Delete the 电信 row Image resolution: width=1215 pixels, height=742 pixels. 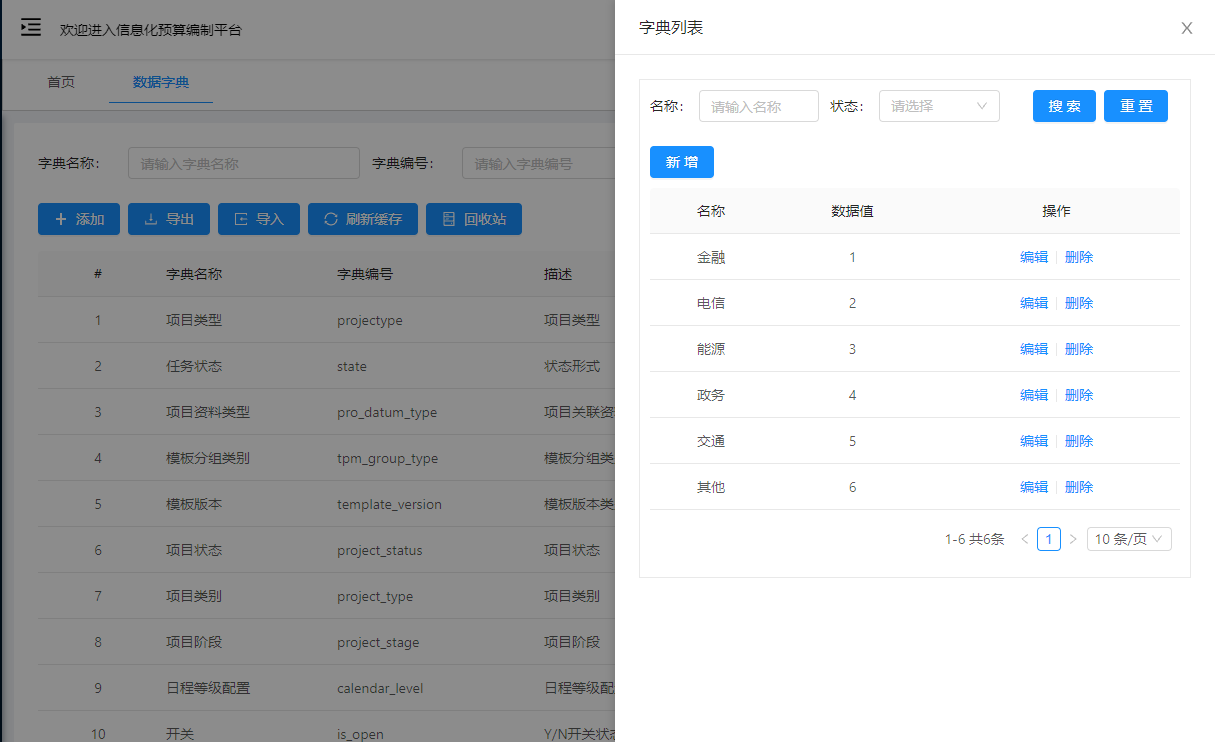tap(1079, 303)
